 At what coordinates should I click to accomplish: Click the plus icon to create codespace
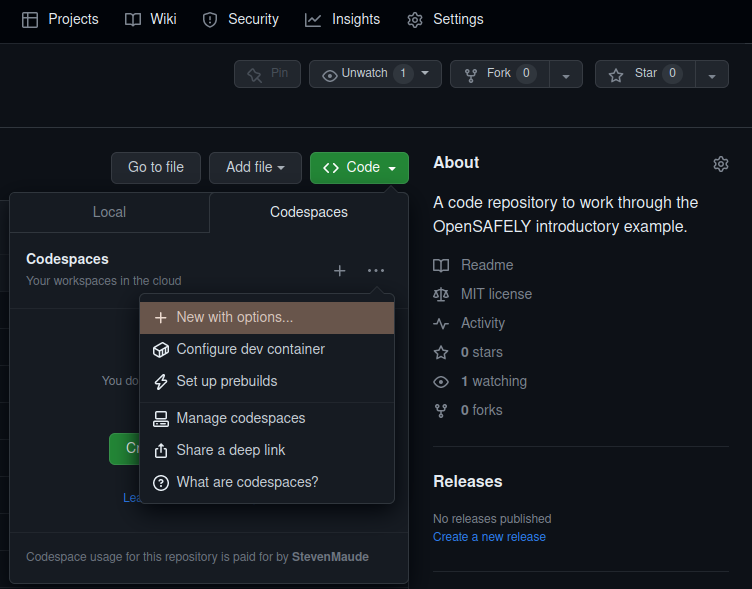pos(340,270)
